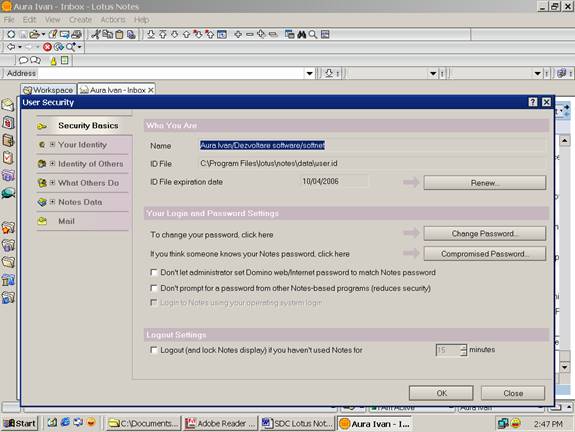Open the Address bar dropdown arrow

tap(310, 73)
